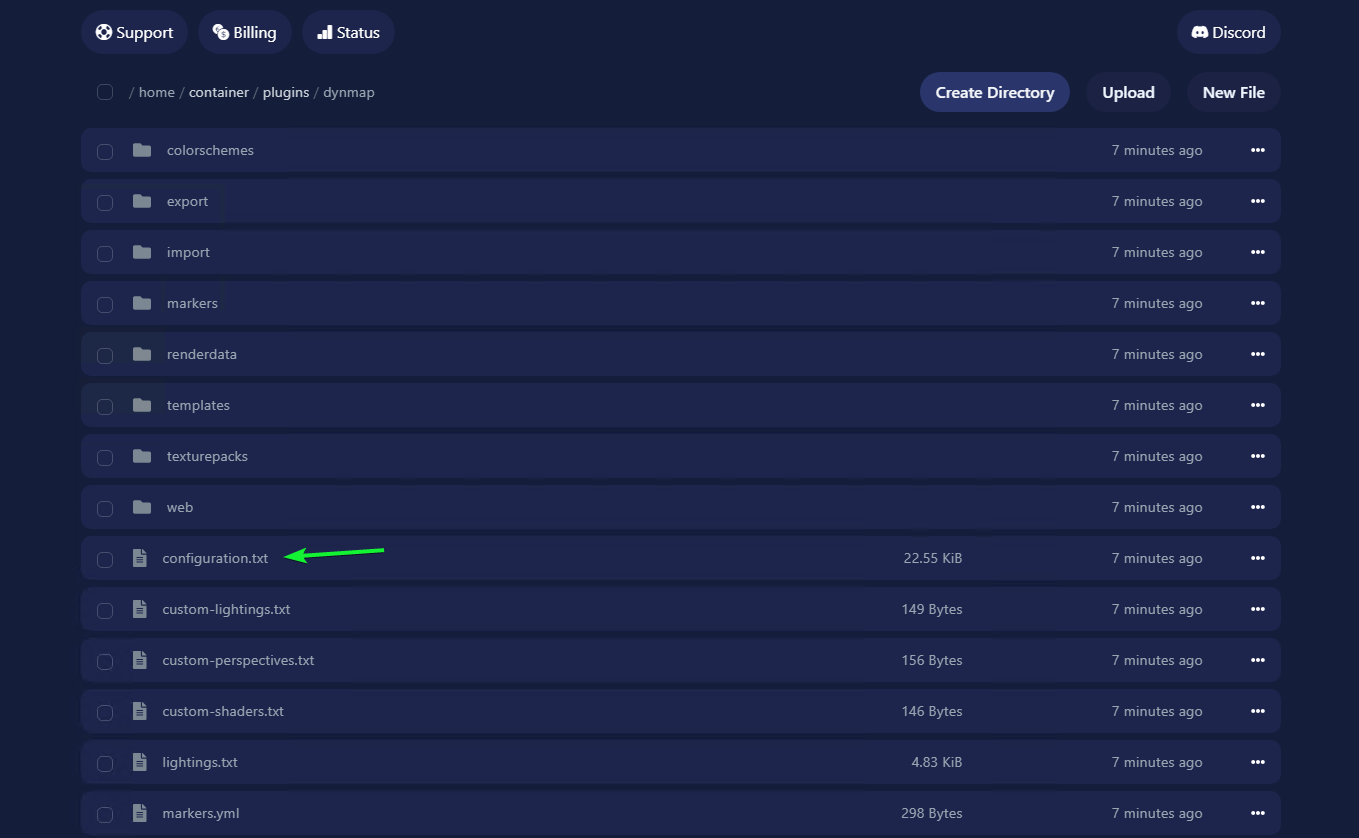Click the folder icon beside texturepacks
The width and height of the screenshot is (1359, 838).
point(142,456)
